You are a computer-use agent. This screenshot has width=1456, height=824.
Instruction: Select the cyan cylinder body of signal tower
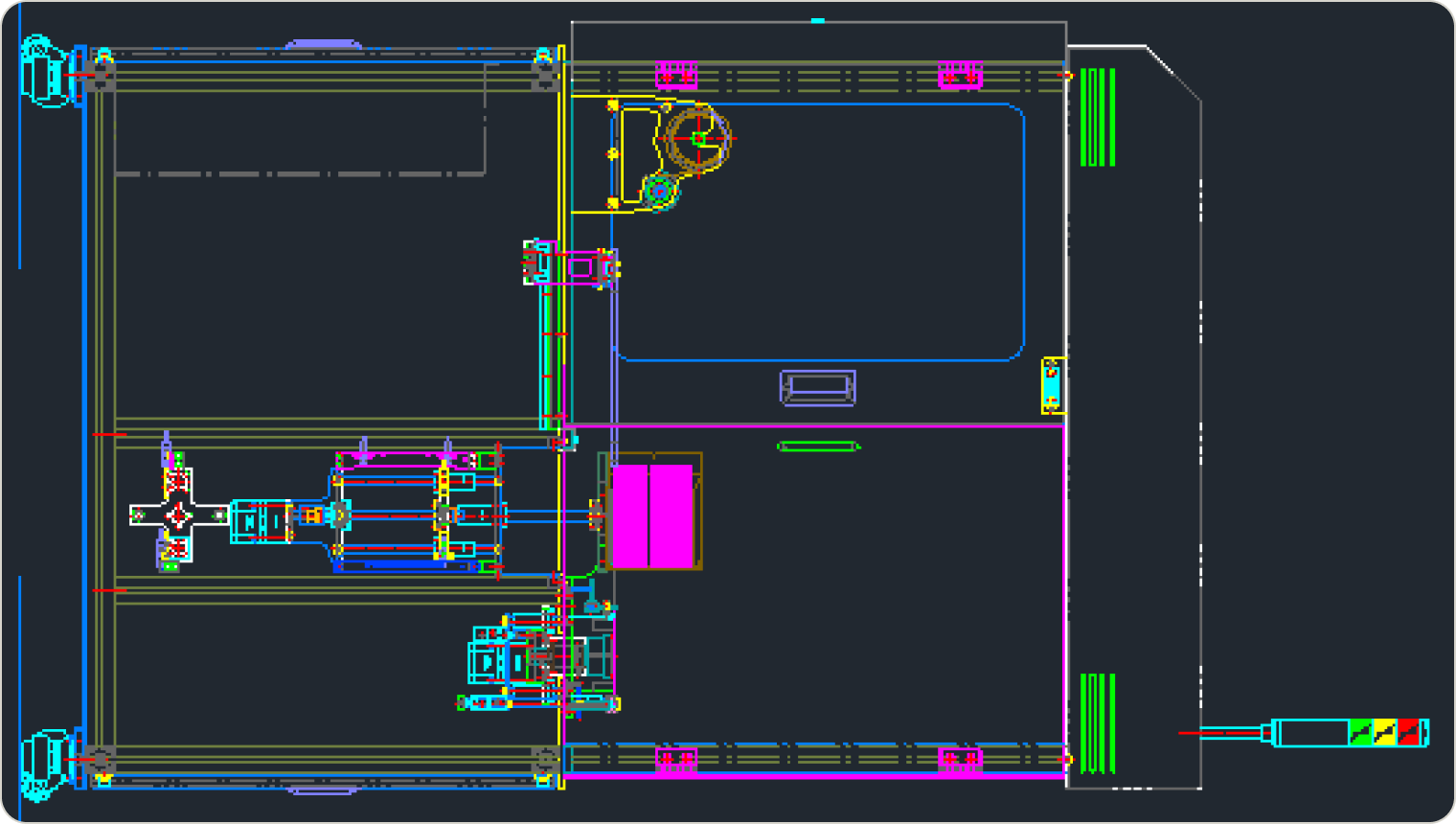pyautogui.click(x=1309, y=733)
